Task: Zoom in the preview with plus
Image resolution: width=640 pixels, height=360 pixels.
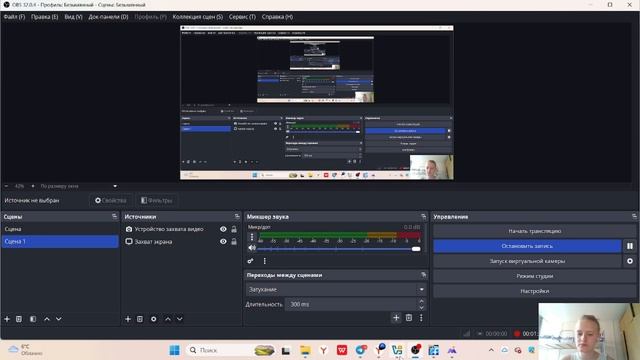Action: tap(33, 186)
